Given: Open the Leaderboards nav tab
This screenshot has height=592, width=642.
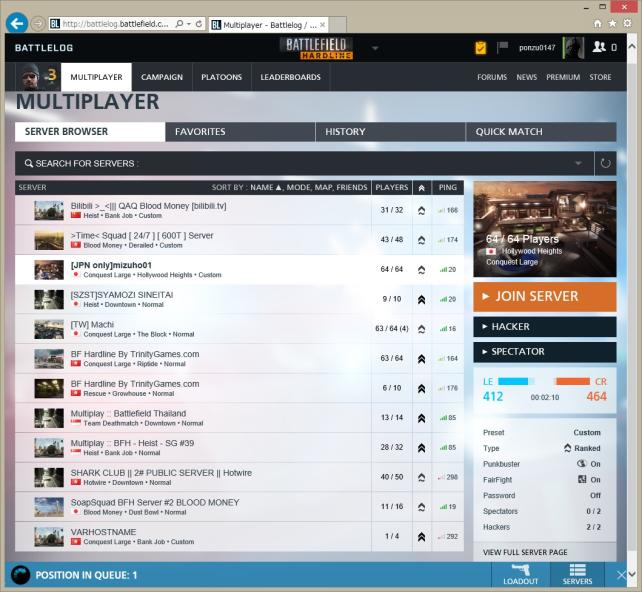Looking at the screenshot, I should (x=291, y=77).
